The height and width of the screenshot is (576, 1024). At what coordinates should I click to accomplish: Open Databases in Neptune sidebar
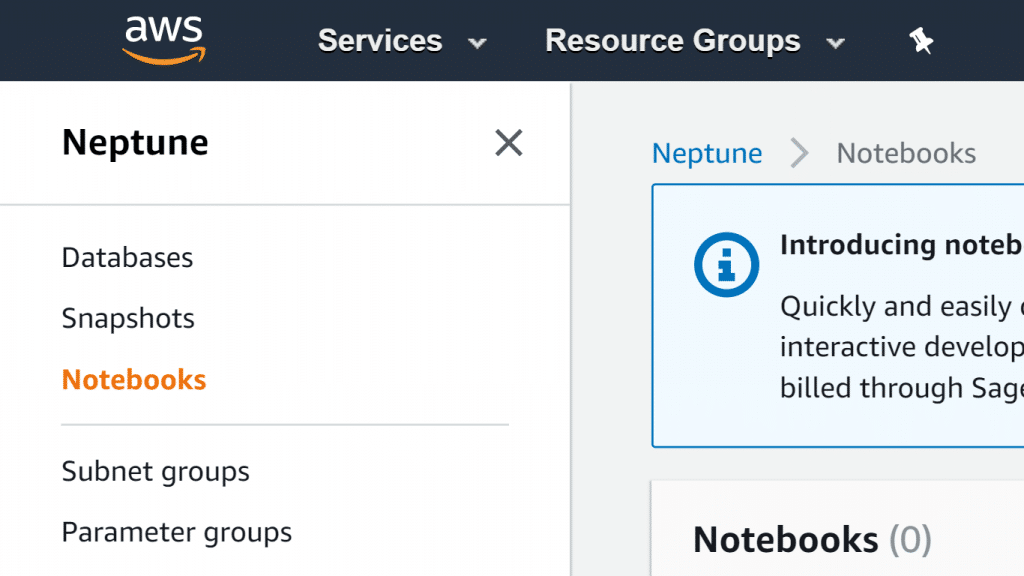[x=127, y=258]
